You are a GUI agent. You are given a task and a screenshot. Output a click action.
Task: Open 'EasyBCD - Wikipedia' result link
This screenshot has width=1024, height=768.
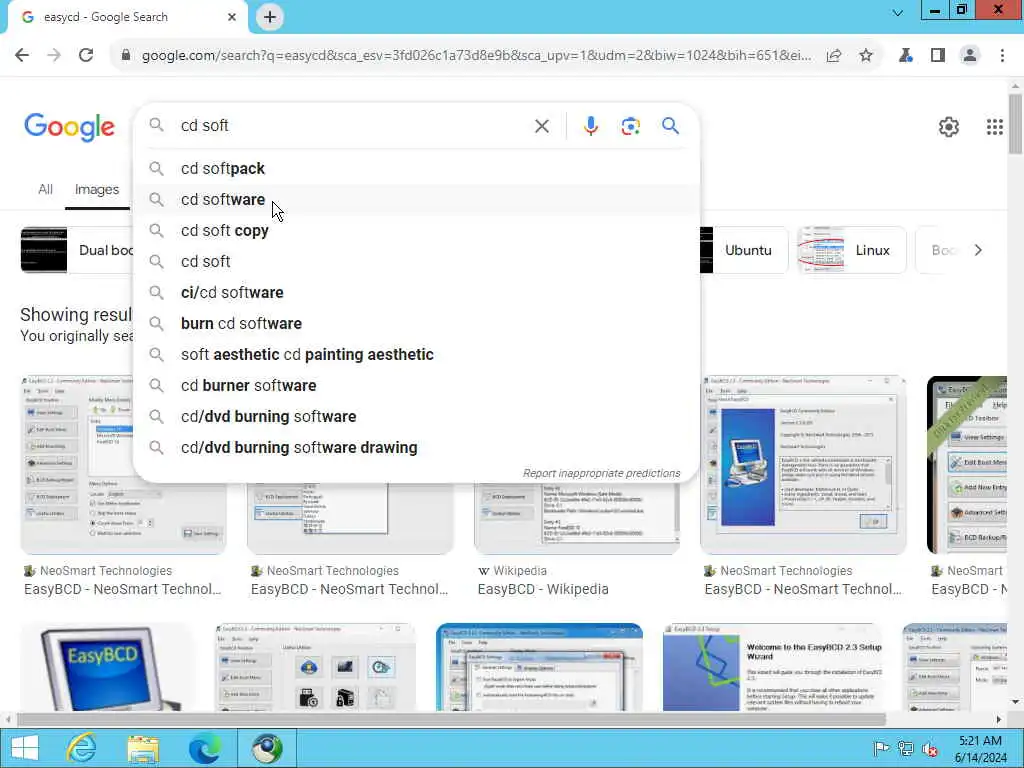[543, 589]
